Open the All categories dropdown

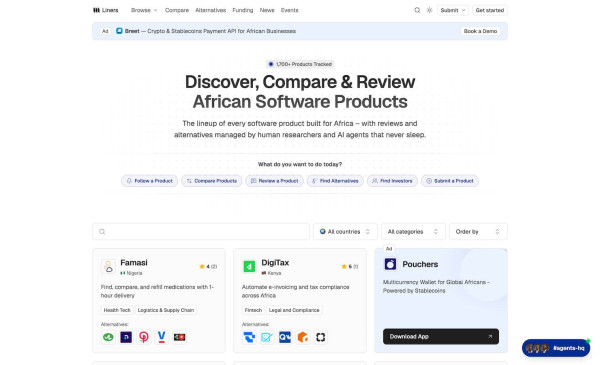[413, 231]
